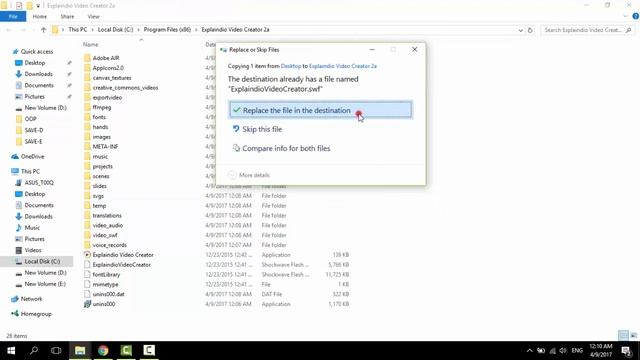Select ExplaindioVideoCreator Shockwave Flash file
This screenshot has width=640, height=360.
coord(121,265)
